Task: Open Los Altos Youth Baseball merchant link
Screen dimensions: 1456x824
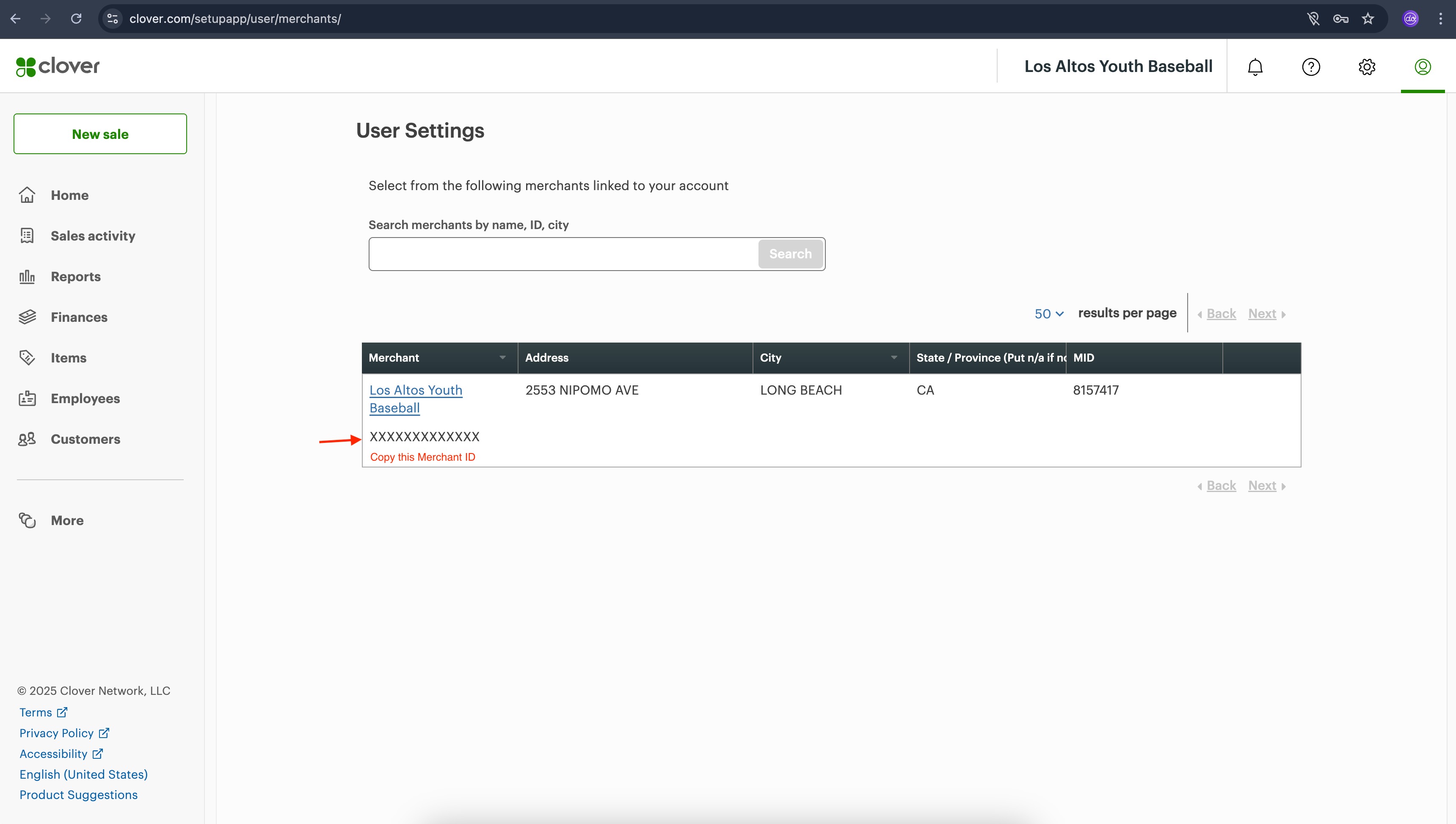Action: (415, 398)
